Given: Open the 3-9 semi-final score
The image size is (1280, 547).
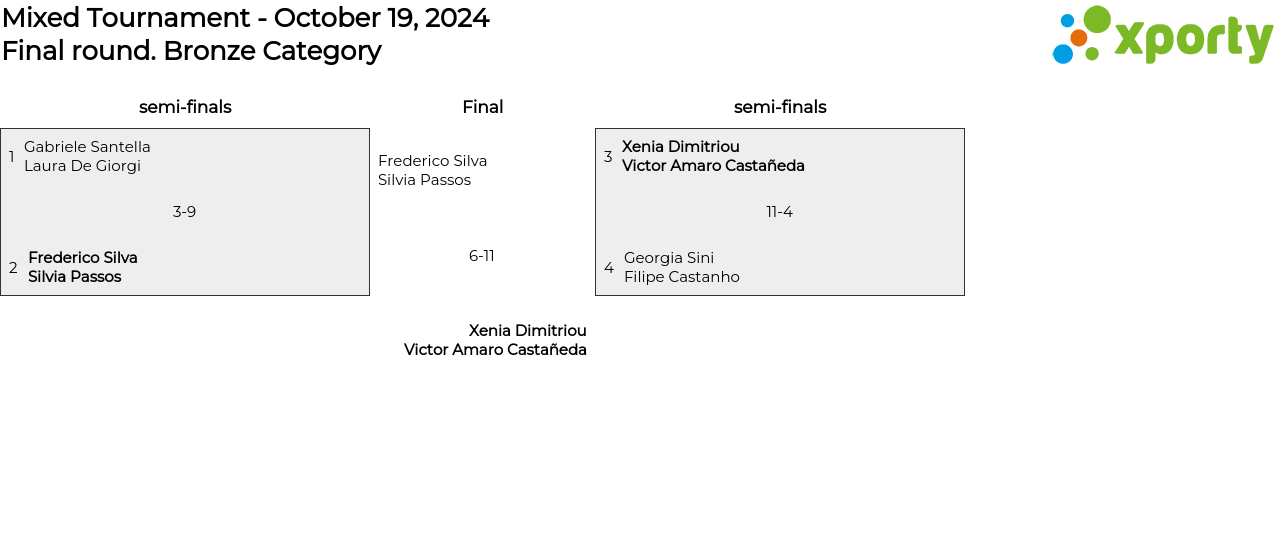Looking at the screenshot, I should 184,212.
